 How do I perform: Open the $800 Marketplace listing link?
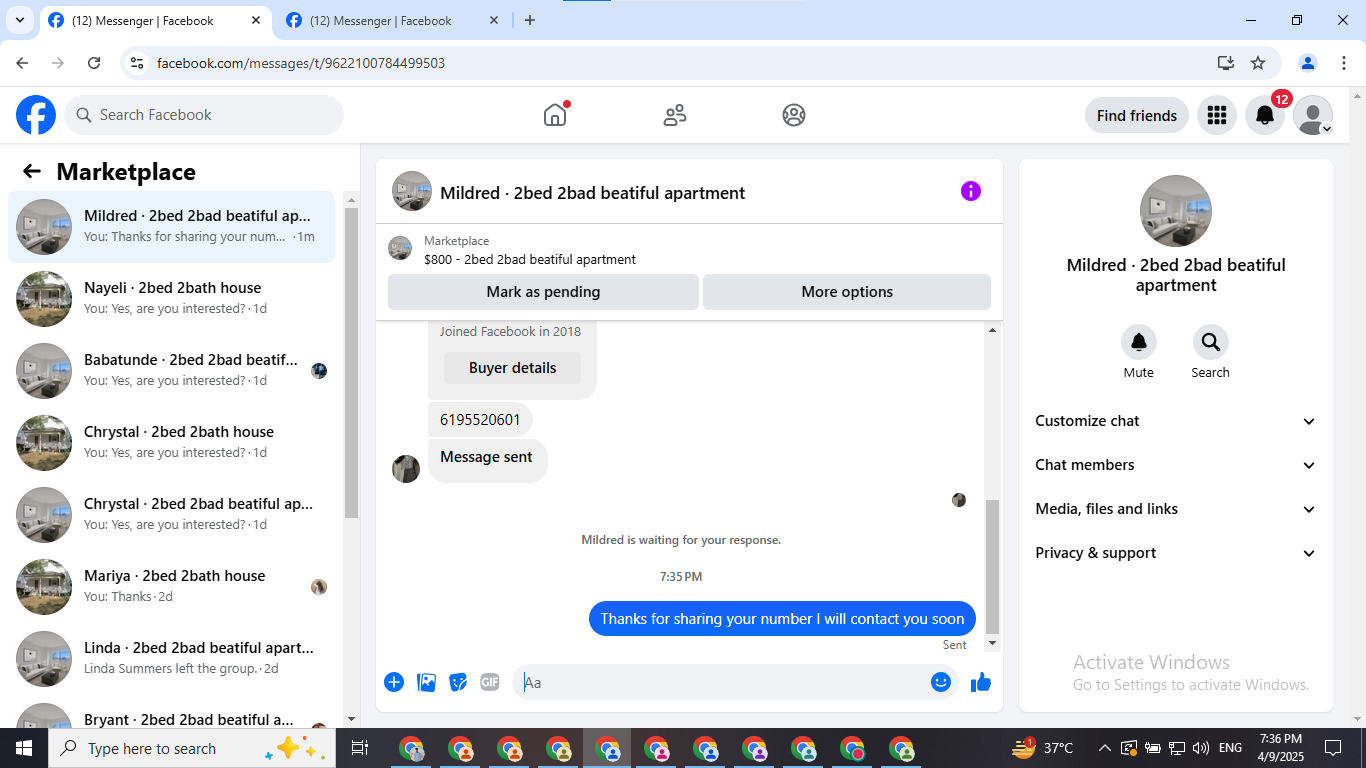(x=530, y=259)
